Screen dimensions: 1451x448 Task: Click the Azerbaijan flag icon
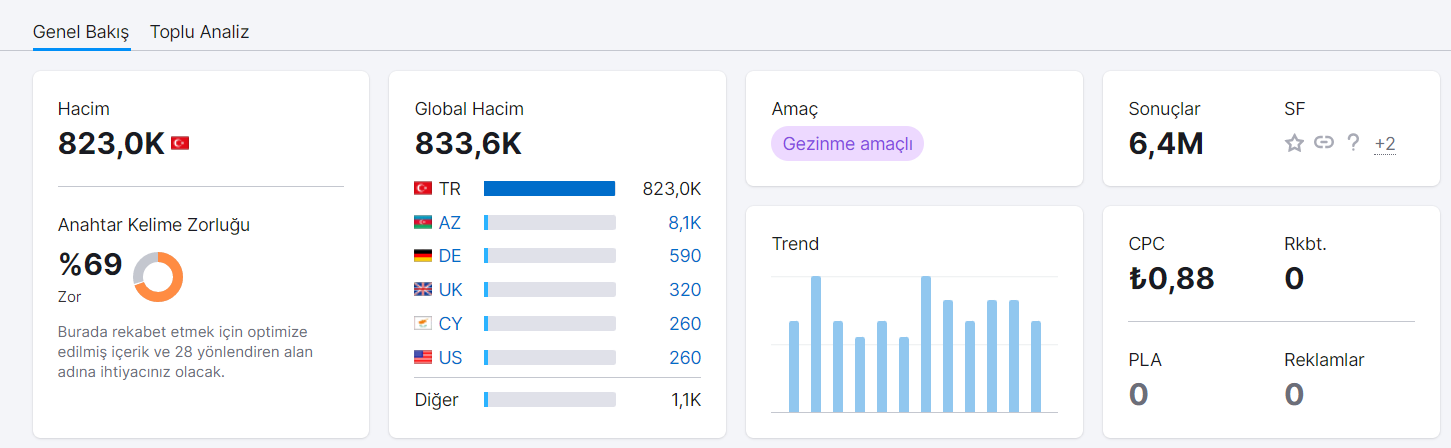(x=423, y=222)
